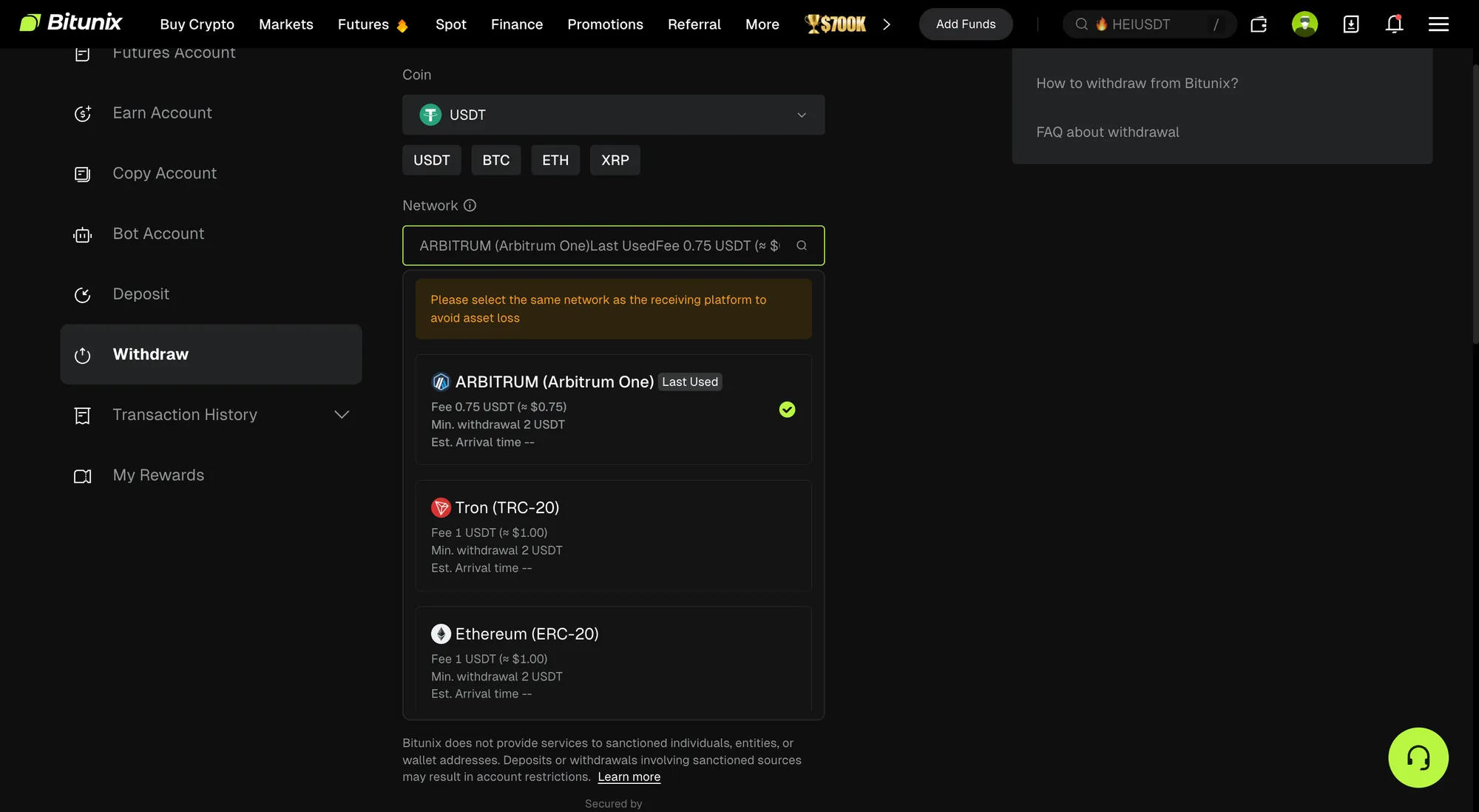Go to Referral in navbar

694,24
